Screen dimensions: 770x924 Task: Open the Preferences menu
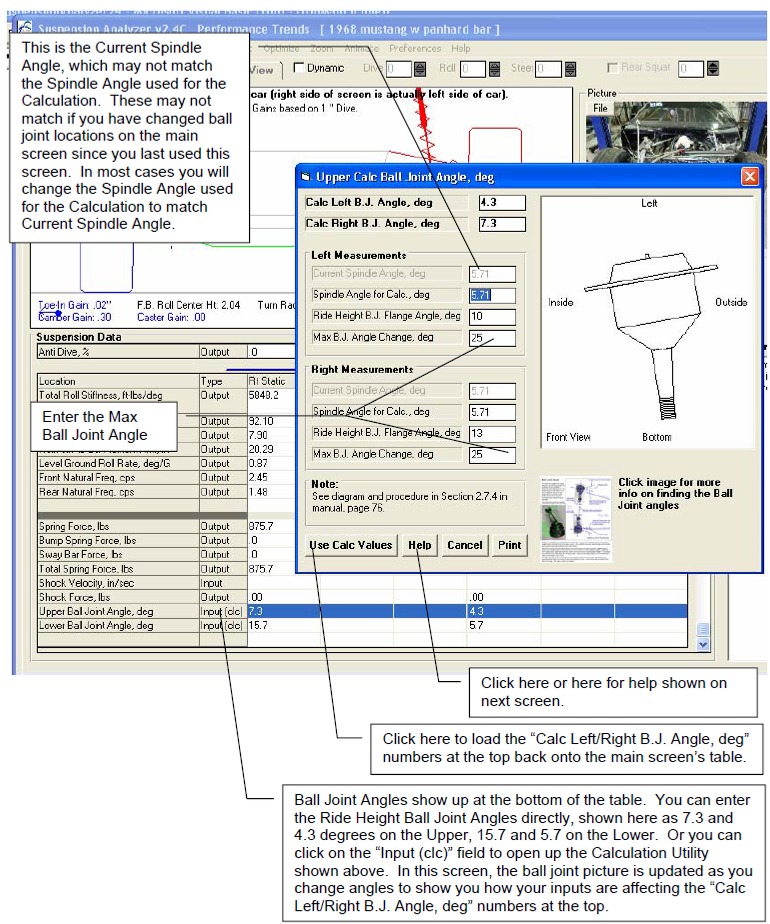point(415,48)
